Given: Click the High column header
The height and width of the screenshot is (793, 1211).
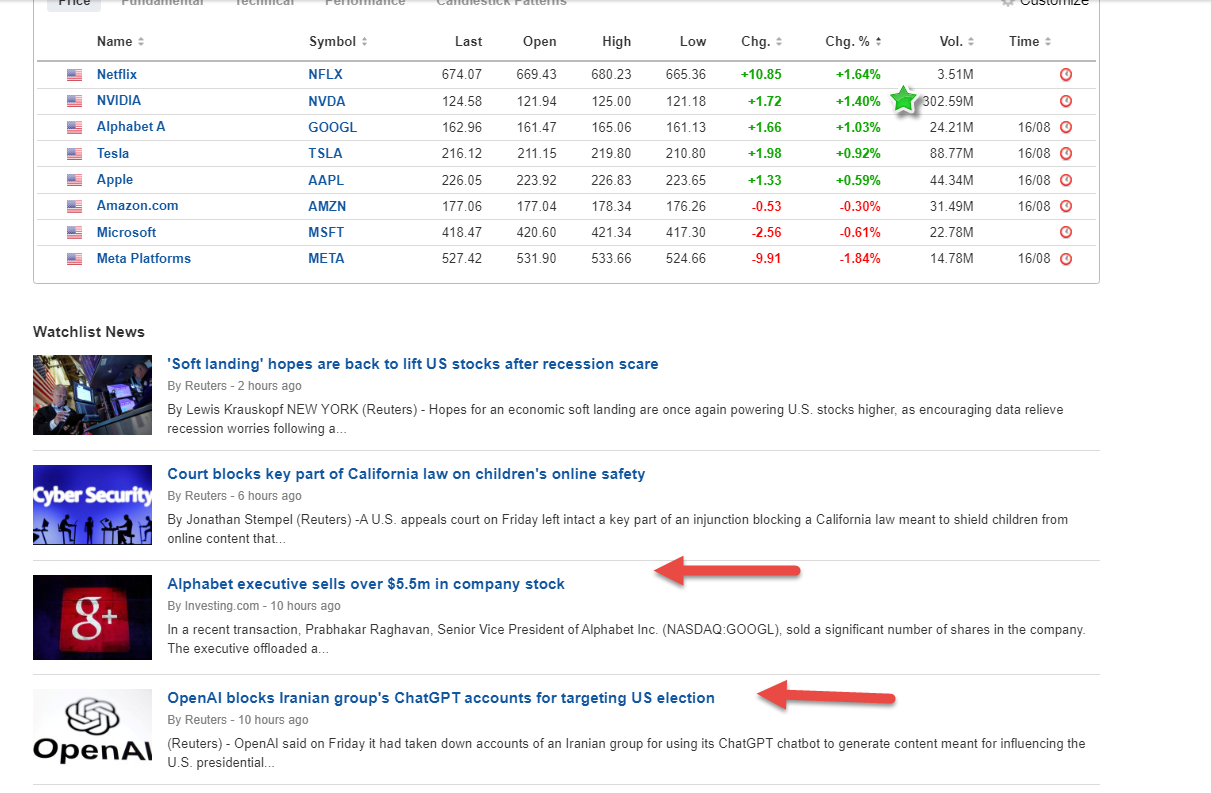Looking at the screenshot, I should click(616, 41).
